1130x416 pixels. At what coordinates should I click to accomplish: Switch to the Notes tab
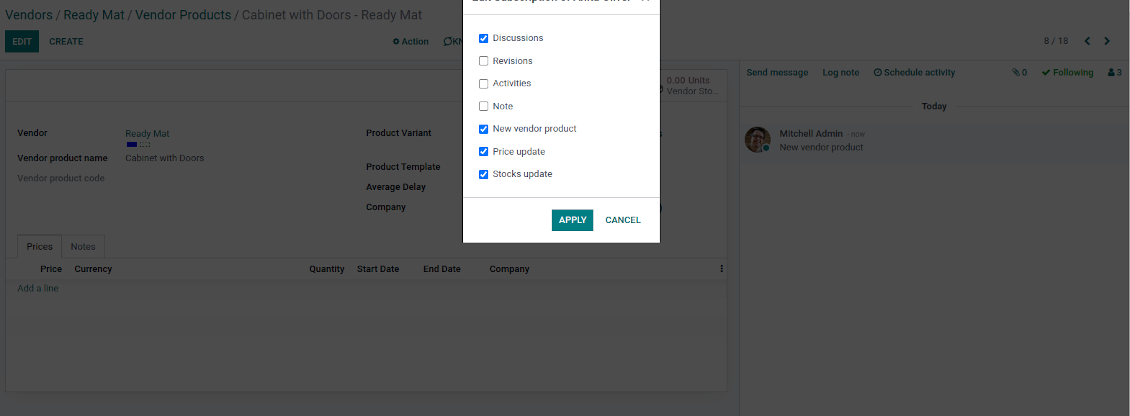[83, 246]
